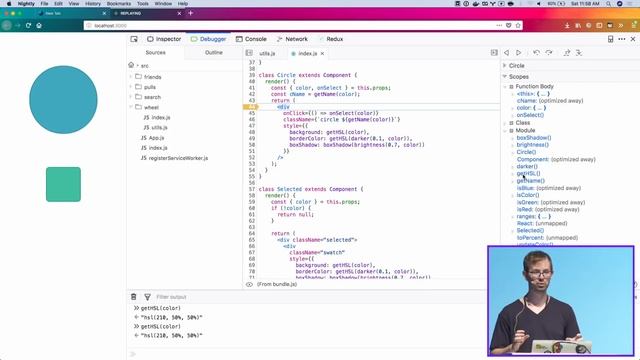Select the Outline tab

coord(213,53)
